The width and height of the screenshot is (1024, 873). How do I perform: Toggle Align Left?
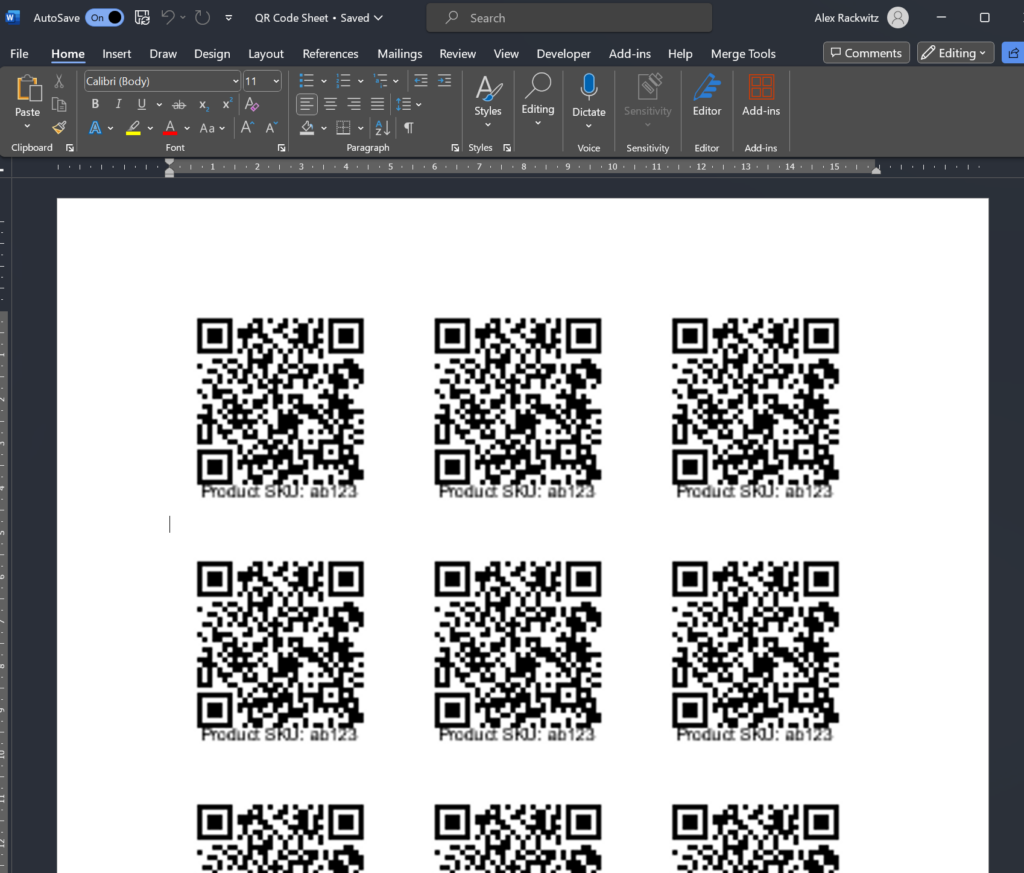click(x=306, y=104)
